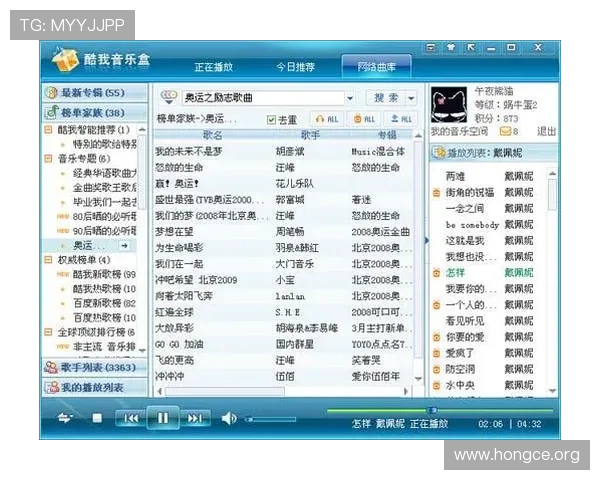Viewport: 600px width, 480px height.
Task: Pause the currently playing song
Action: [x=161, y=418]
